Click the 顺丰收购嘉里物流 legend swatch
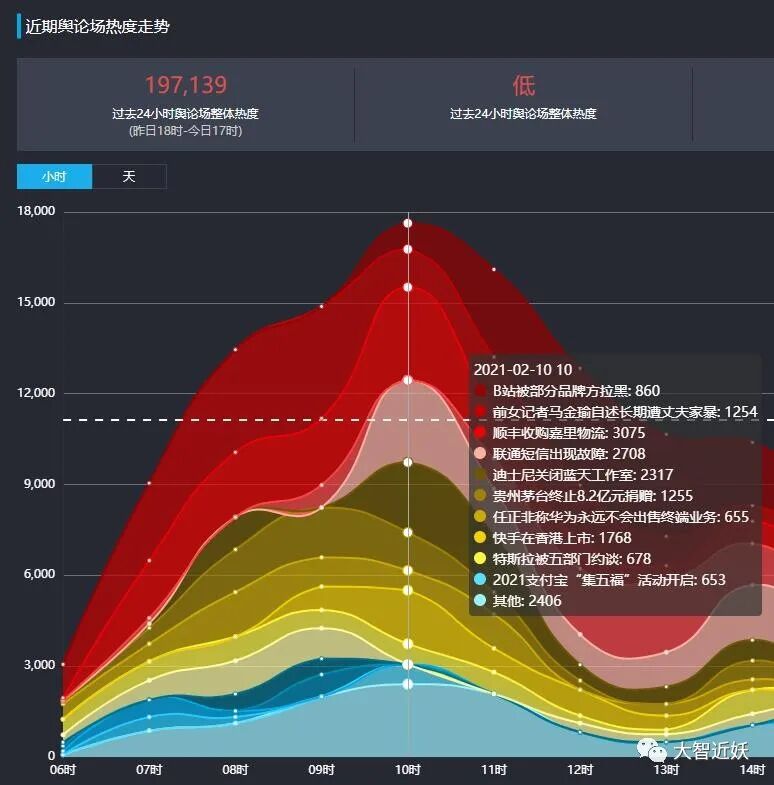Image resolution: width=774 pixels, height=785 pixels. point(481,433)
